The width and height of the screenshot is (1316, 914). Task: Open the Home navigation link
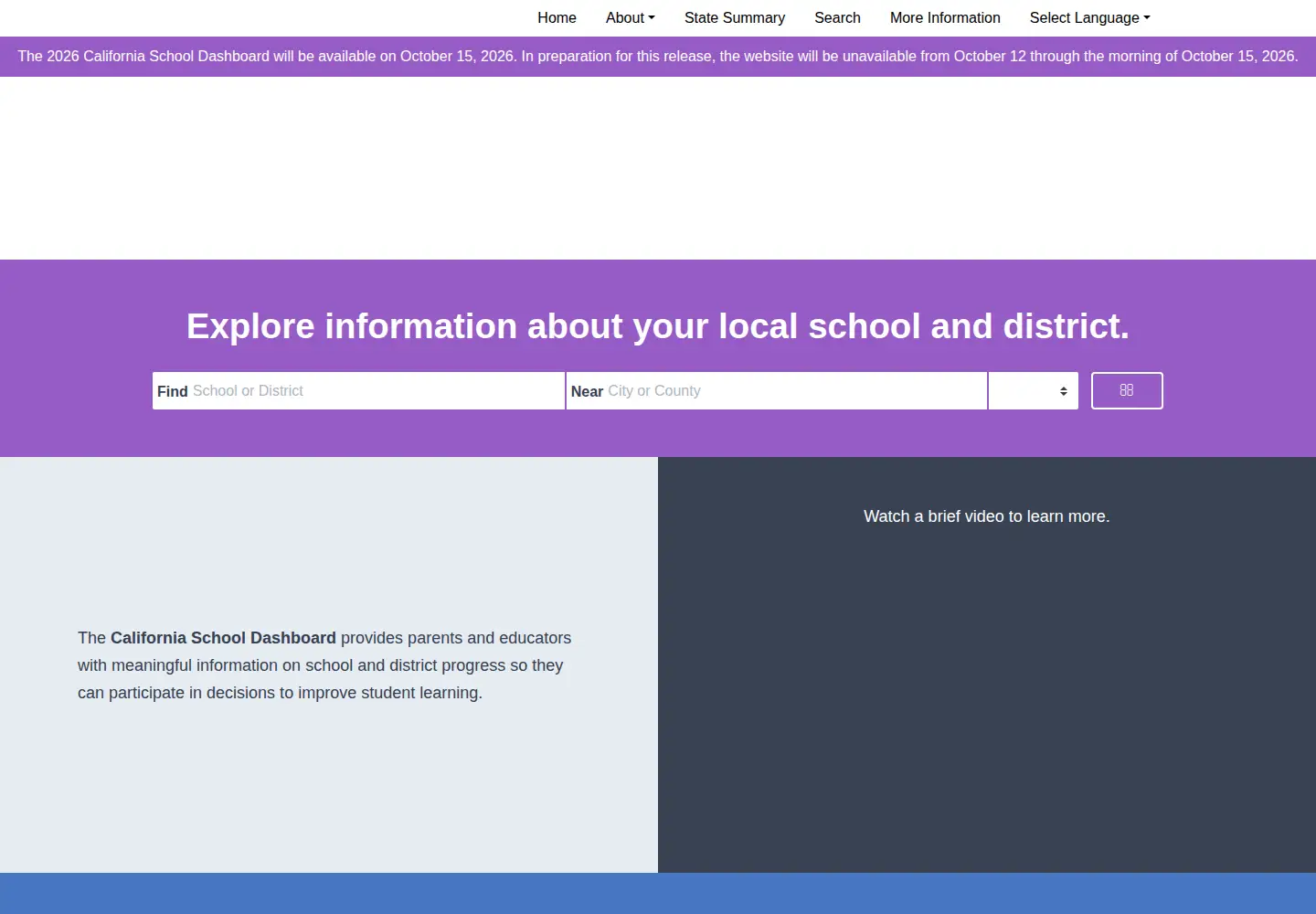pos(557,18)
